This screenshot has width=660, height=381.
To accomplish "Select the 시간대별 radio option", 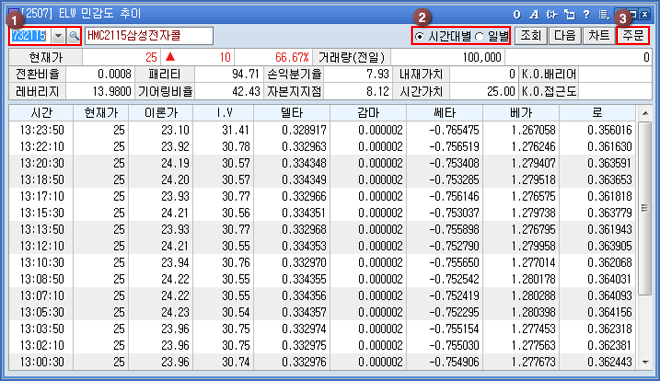I will pos(442,37).
